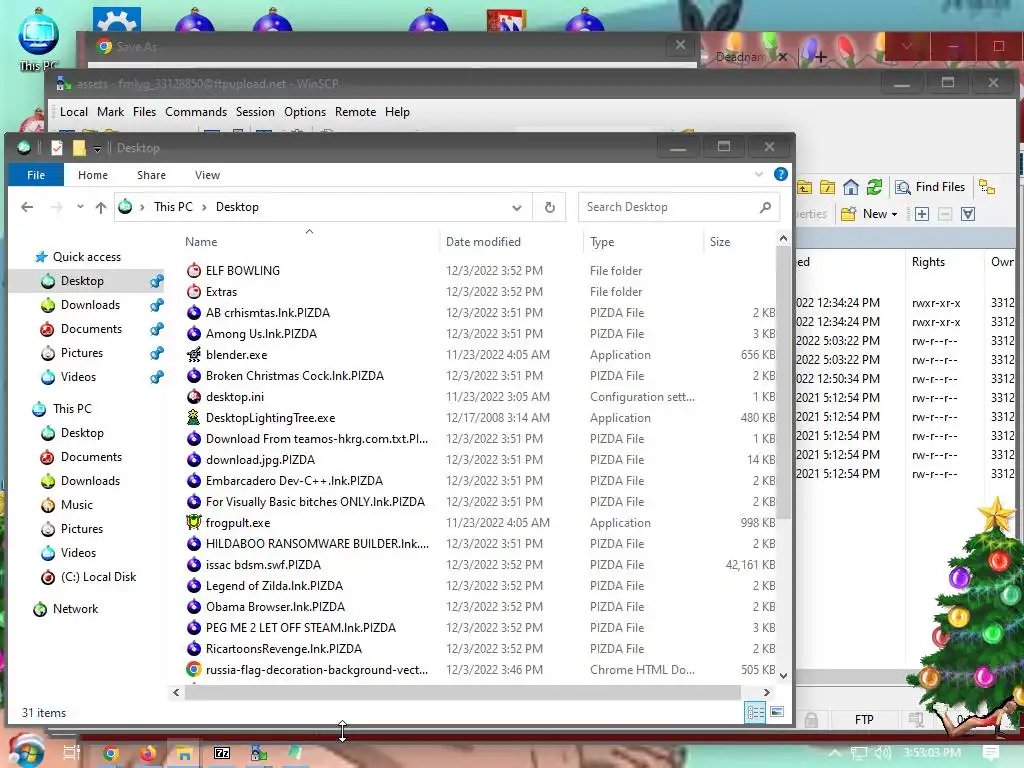Select Network in navigation pane
The image size is (1024, 768).
point(75,609)
